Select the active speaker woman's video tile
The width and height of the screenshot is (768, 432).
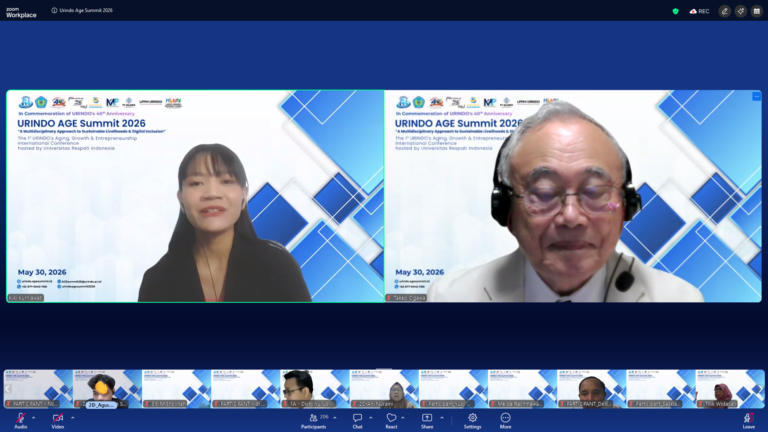[195, 196]
